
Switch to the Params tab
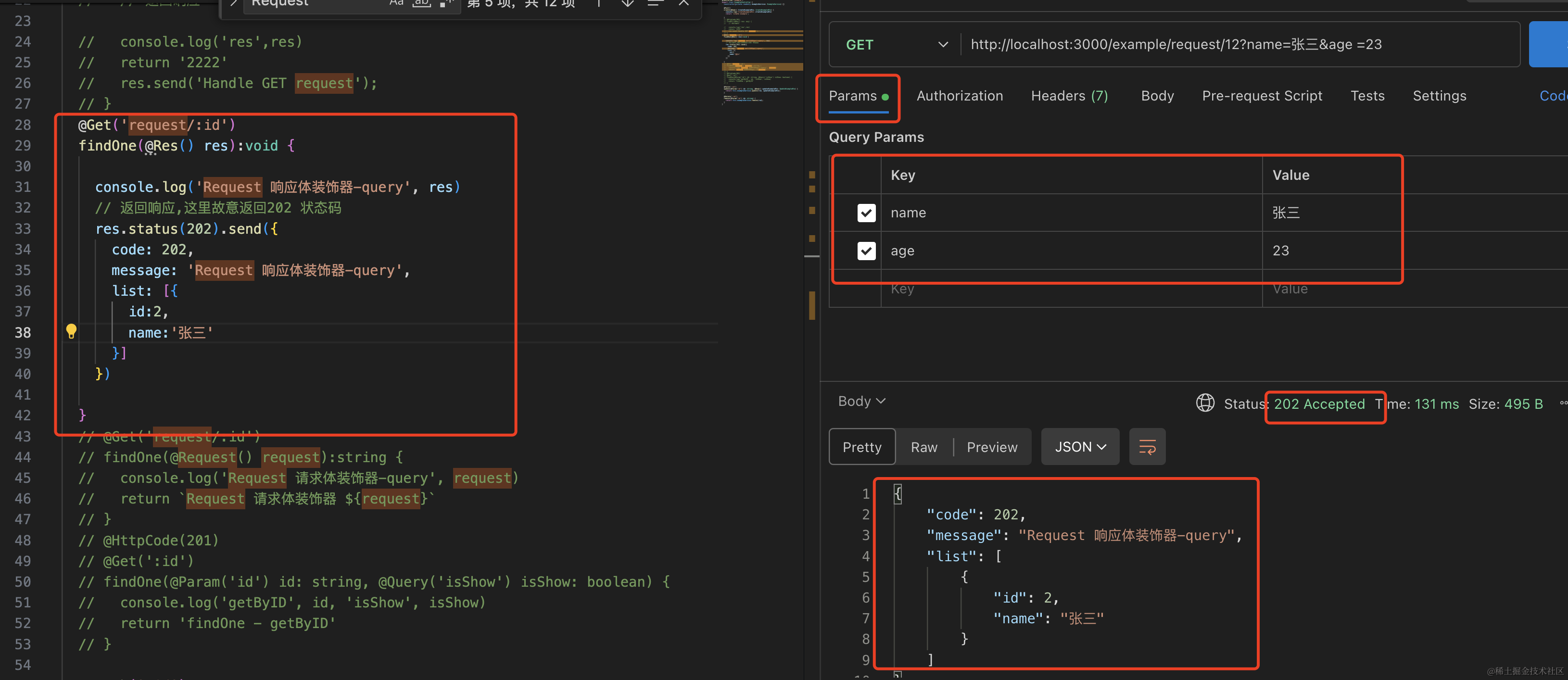click(x=858, y=96)
